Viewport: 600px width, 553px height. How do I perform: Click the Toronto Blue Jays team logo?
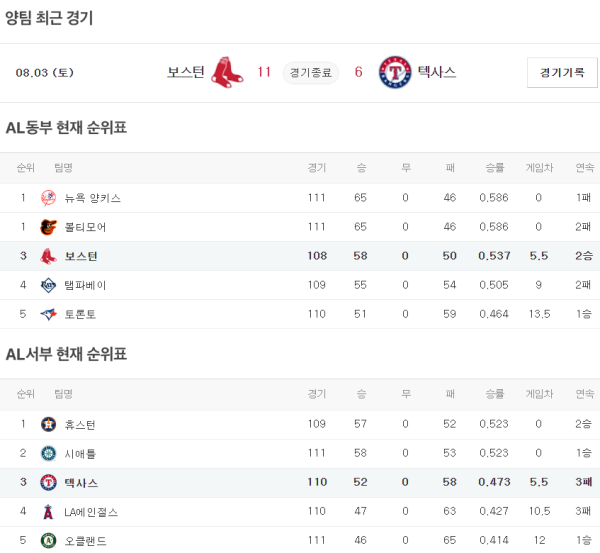(x=48, y=314)
